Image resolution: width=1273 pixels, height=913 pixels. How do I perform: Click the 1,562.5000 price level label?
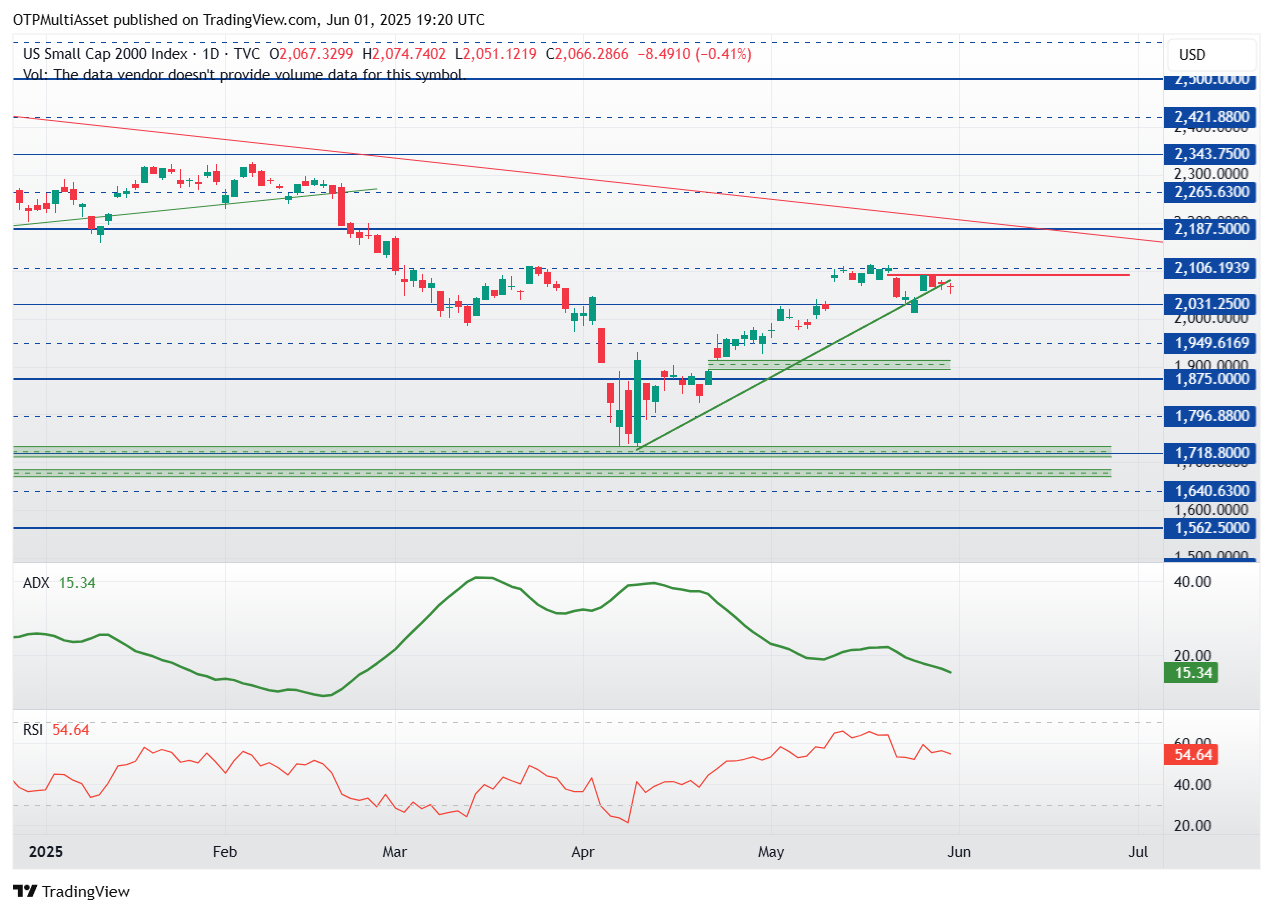(1211, 528)
